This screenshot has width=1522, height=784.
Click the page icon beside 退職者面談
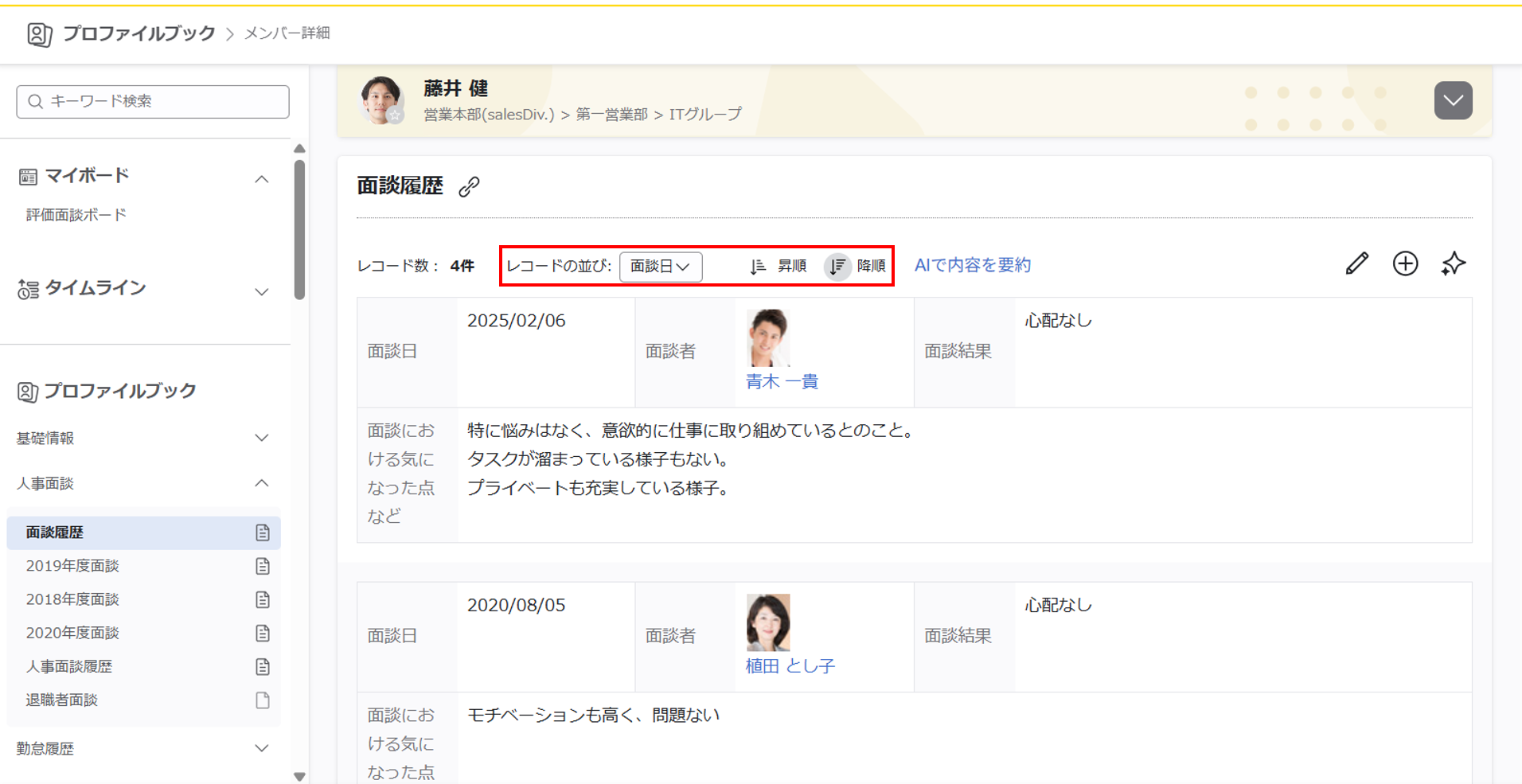coord(262,700)
